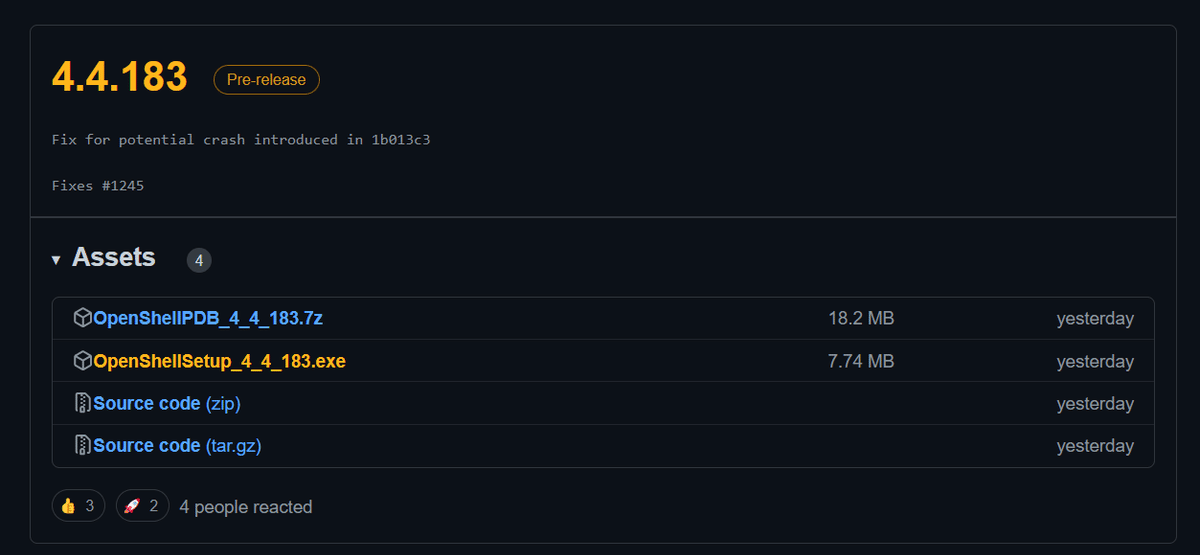Download OpenShellPDB_4_4_183.7z
1200x555 pixels.
point(208,318)
